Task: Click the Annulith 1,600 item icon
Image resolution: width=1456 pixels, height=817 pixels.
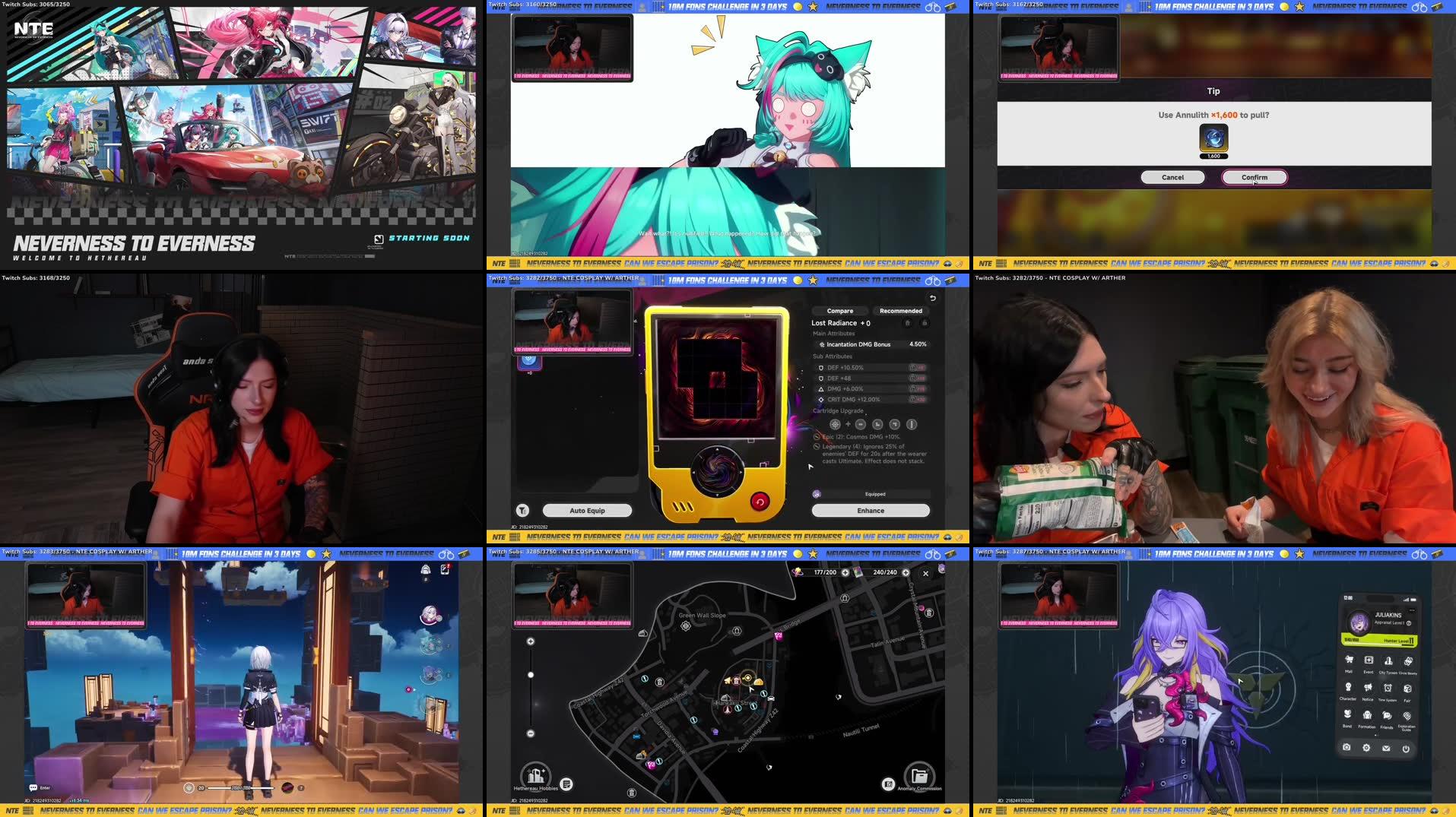Action: coord(1213,140)
